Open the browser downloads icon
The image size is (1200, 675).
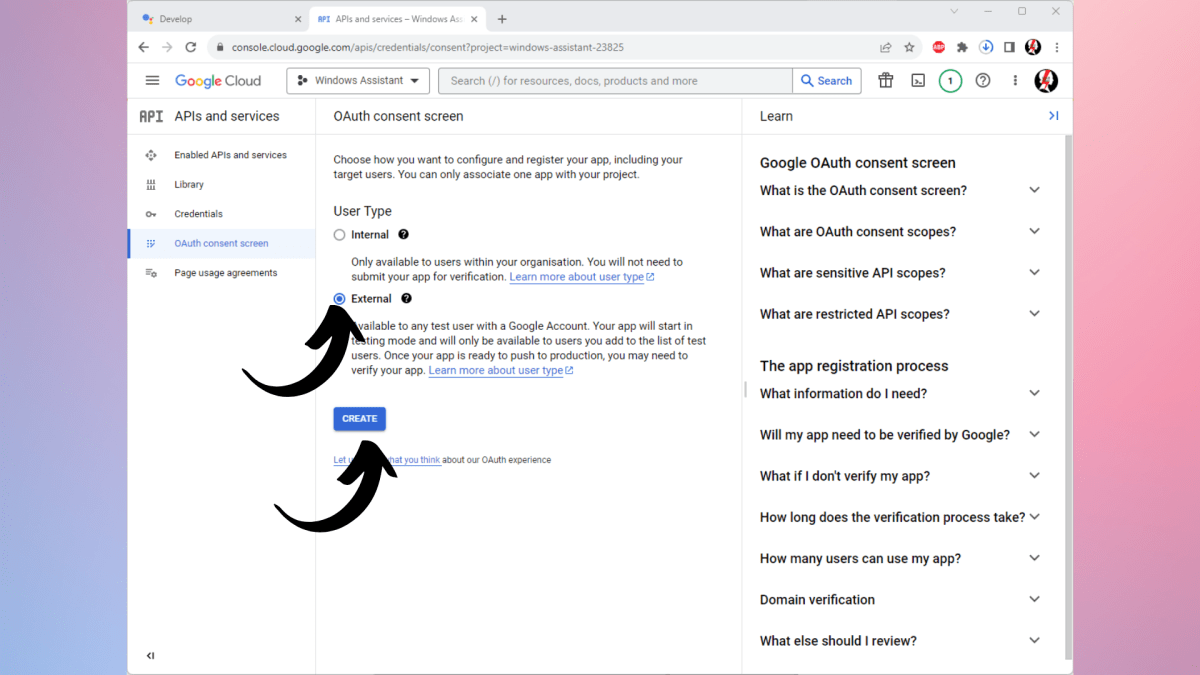click(x=986, y=47)
